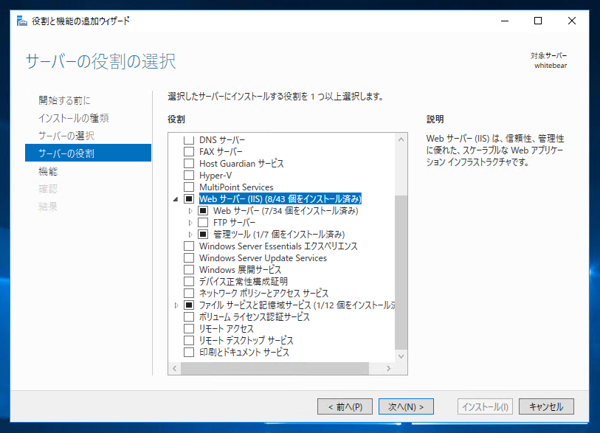600x433 pixels.
Task: Expand the 管理ツール node
Action: click(190, 234)
